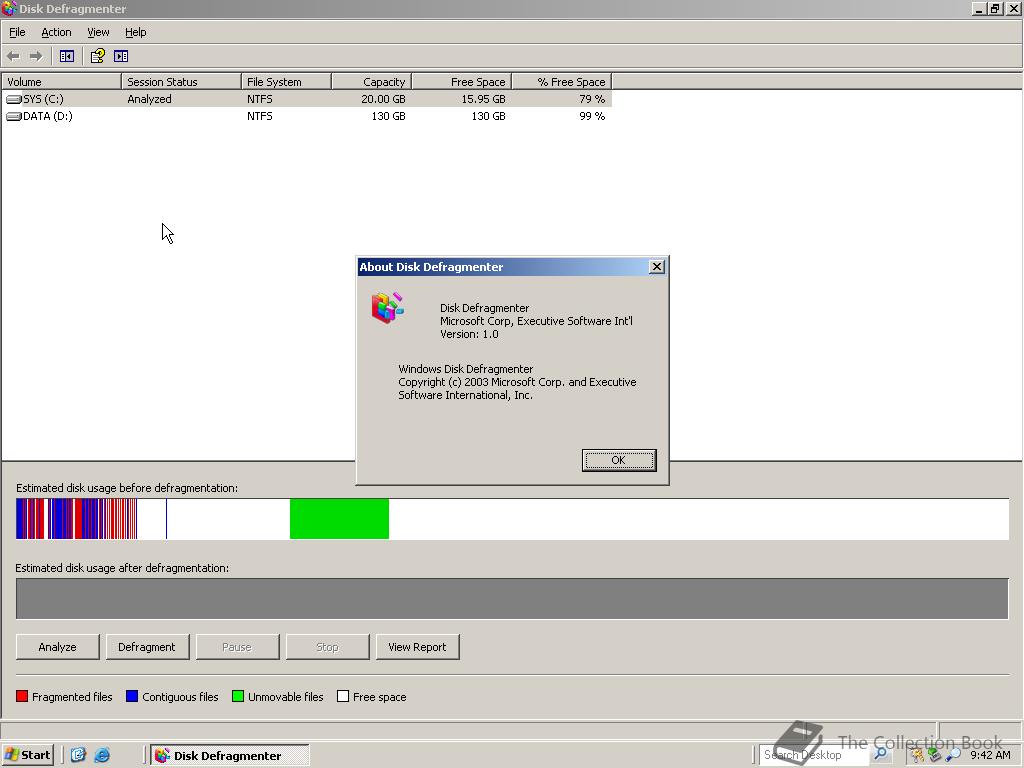Sort by Free Space column header

click(462, 82)
